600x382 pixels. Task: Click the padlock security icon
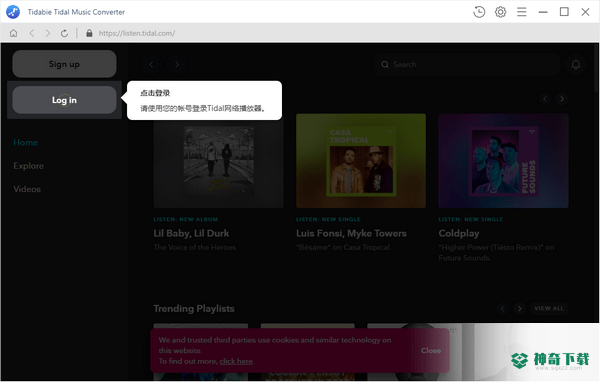click(89, 33)
